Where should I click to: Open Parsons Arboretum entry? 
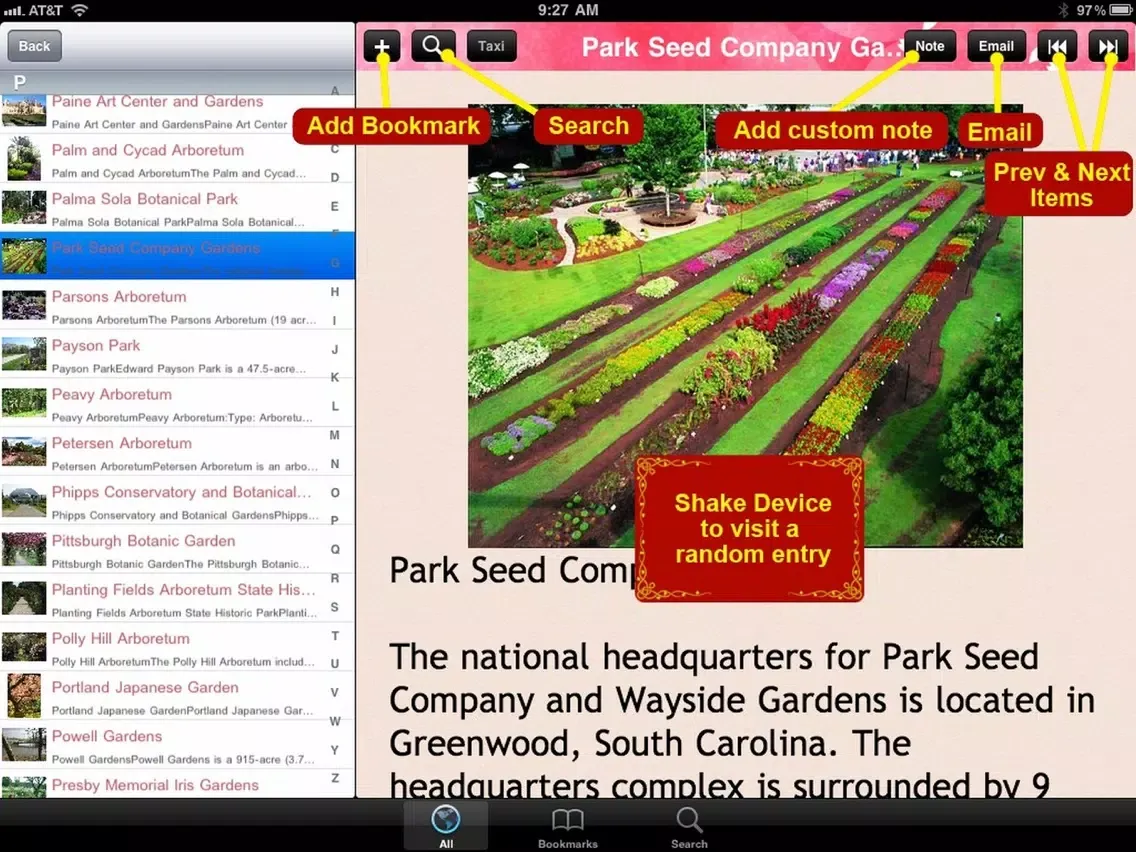[x=178, y=305]
